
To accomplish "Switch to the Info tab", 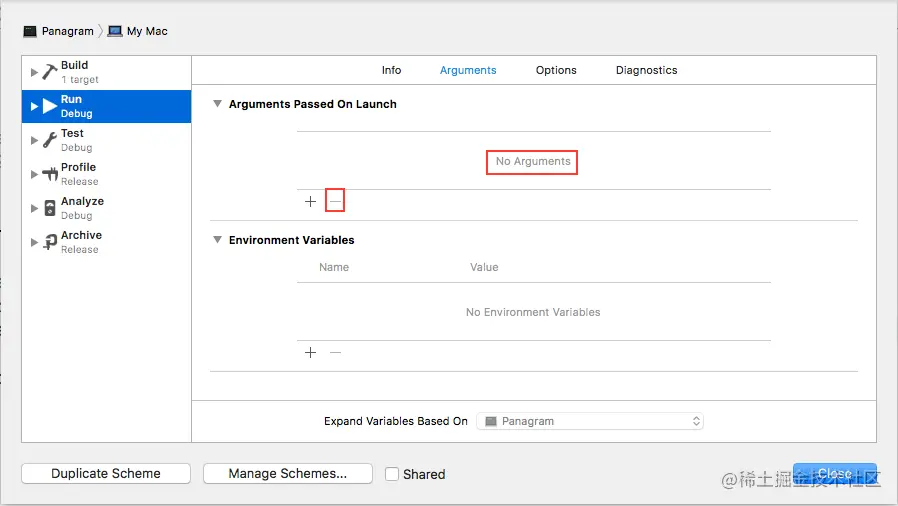I will (x=391, y=70).
